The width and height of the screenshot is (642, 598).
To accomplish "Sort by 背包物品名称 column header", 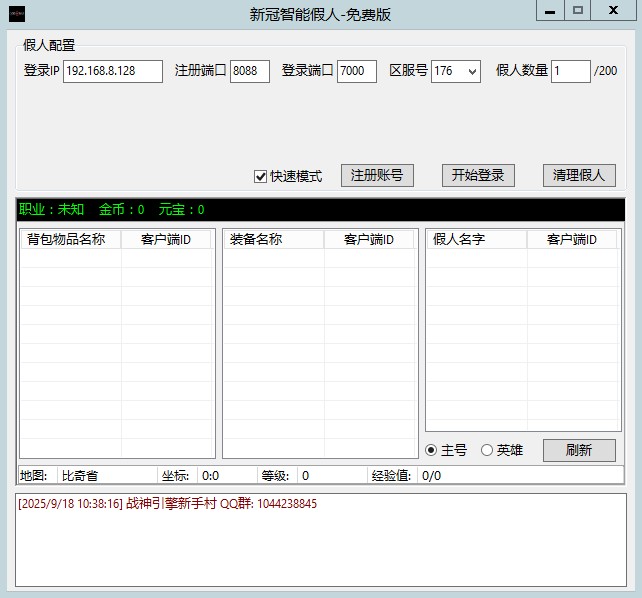I will tap(70, 239).
